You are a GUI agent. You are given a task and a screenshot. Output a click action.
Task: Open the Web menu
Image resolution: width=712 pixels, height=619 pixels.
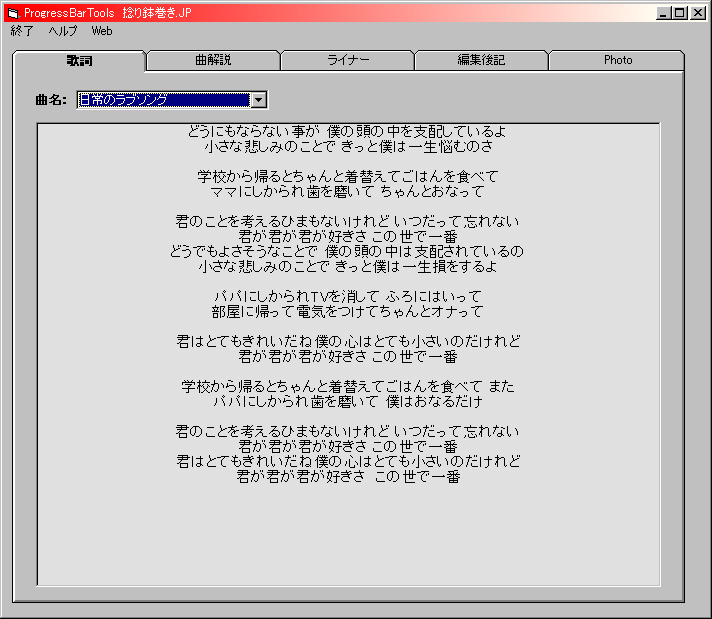(102, 31)
